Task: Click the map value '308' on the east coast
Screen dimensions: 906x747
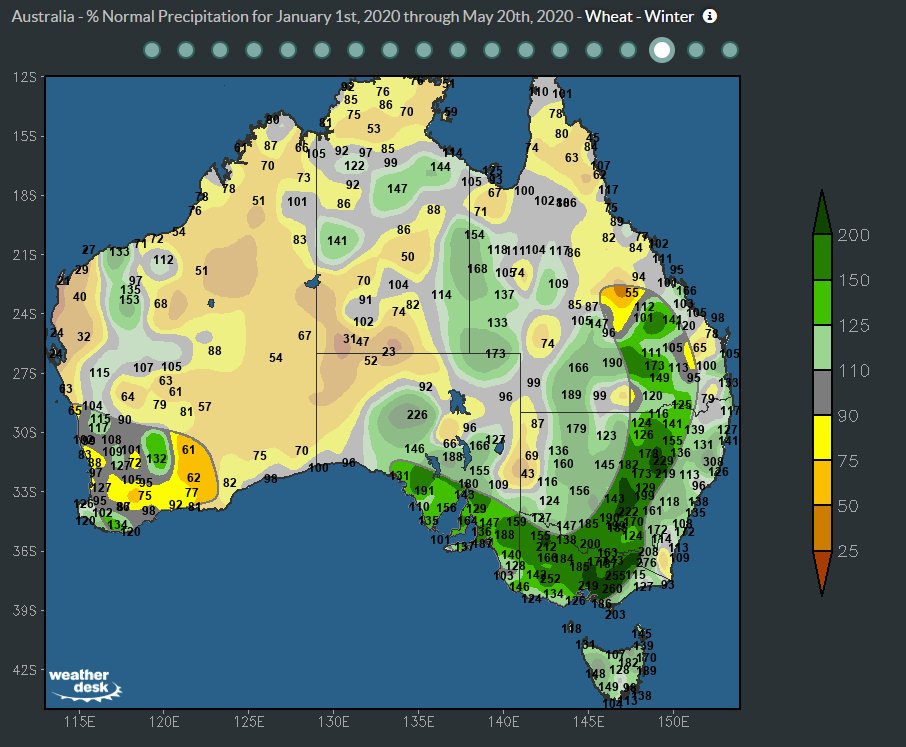Action: tap(713, 462)
